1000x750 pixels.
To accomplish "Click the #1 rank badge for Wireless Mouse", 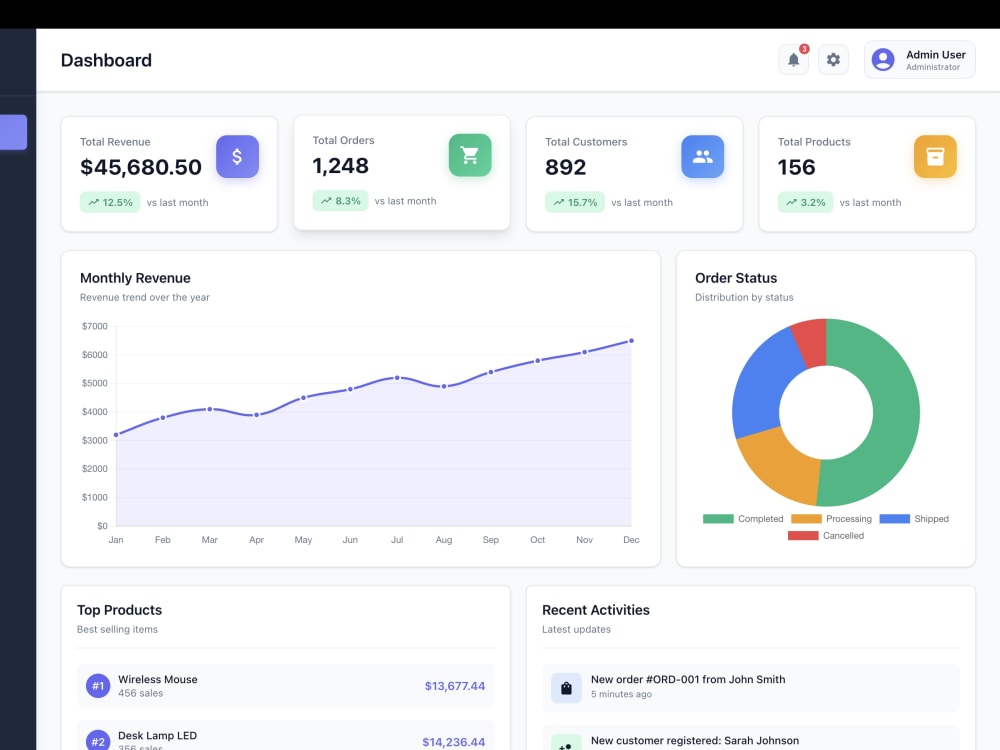I will point(98,686).
